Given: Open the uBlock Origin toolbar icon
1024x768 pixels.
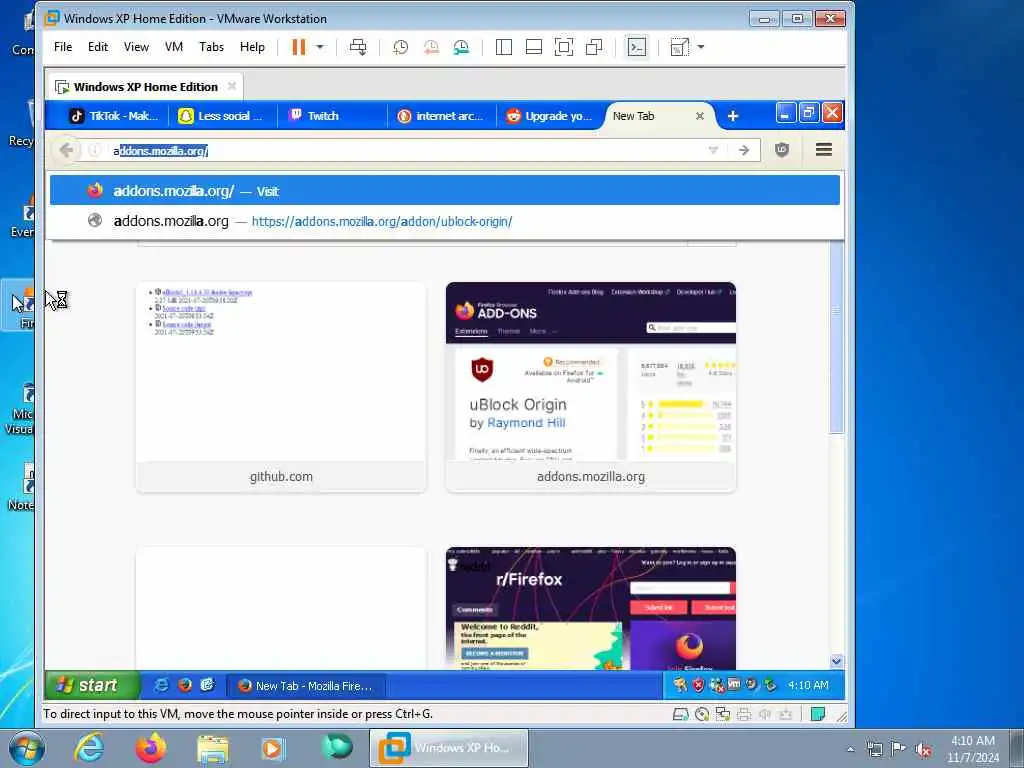Looking at the screenshot, I should point(782,150).
